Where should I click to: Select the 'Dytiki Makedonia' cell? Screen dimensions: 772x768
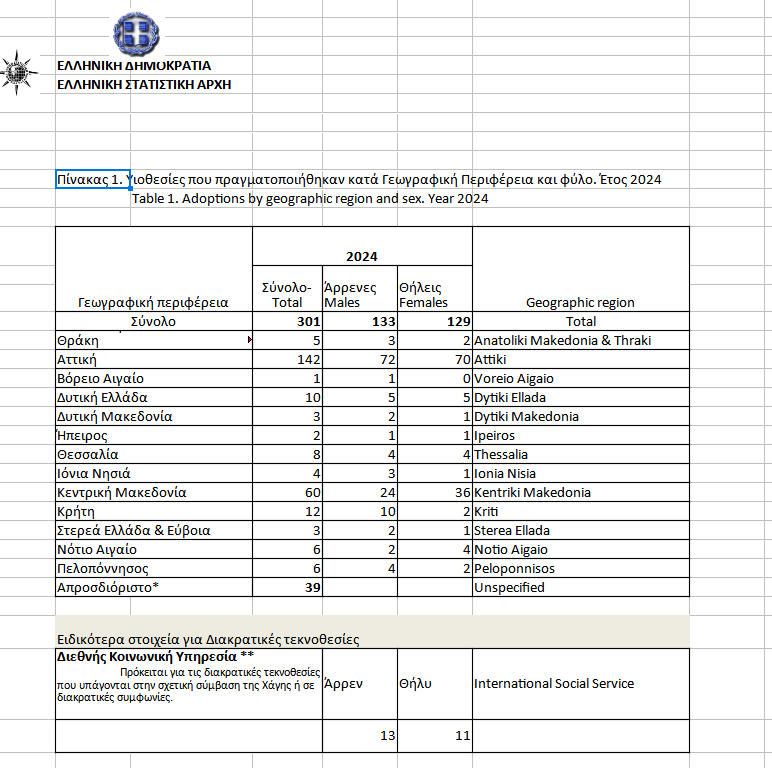click(x=580, y=416)
